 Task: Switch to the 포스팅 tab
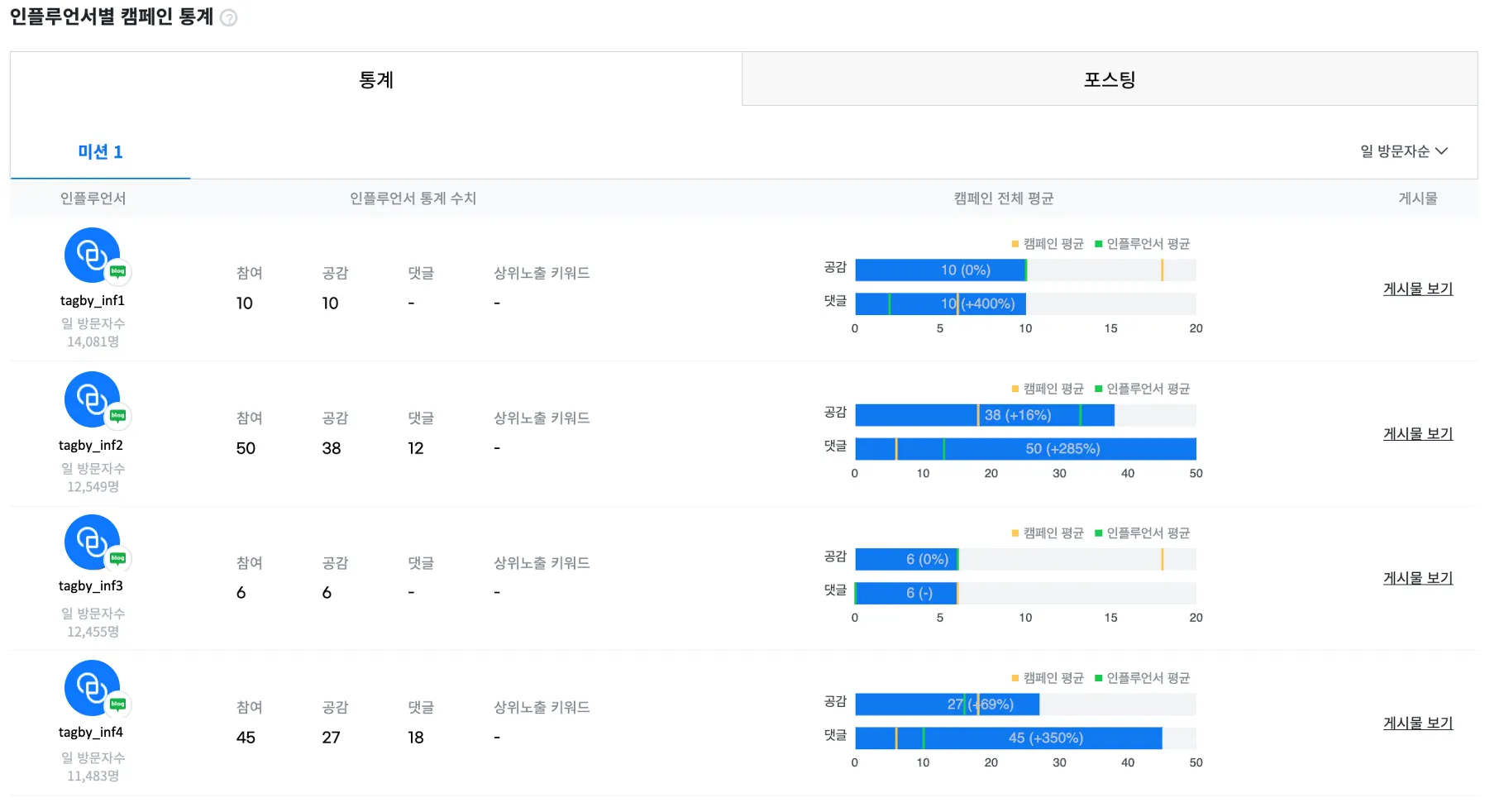pyautogui.click(x=1109, y=79)
